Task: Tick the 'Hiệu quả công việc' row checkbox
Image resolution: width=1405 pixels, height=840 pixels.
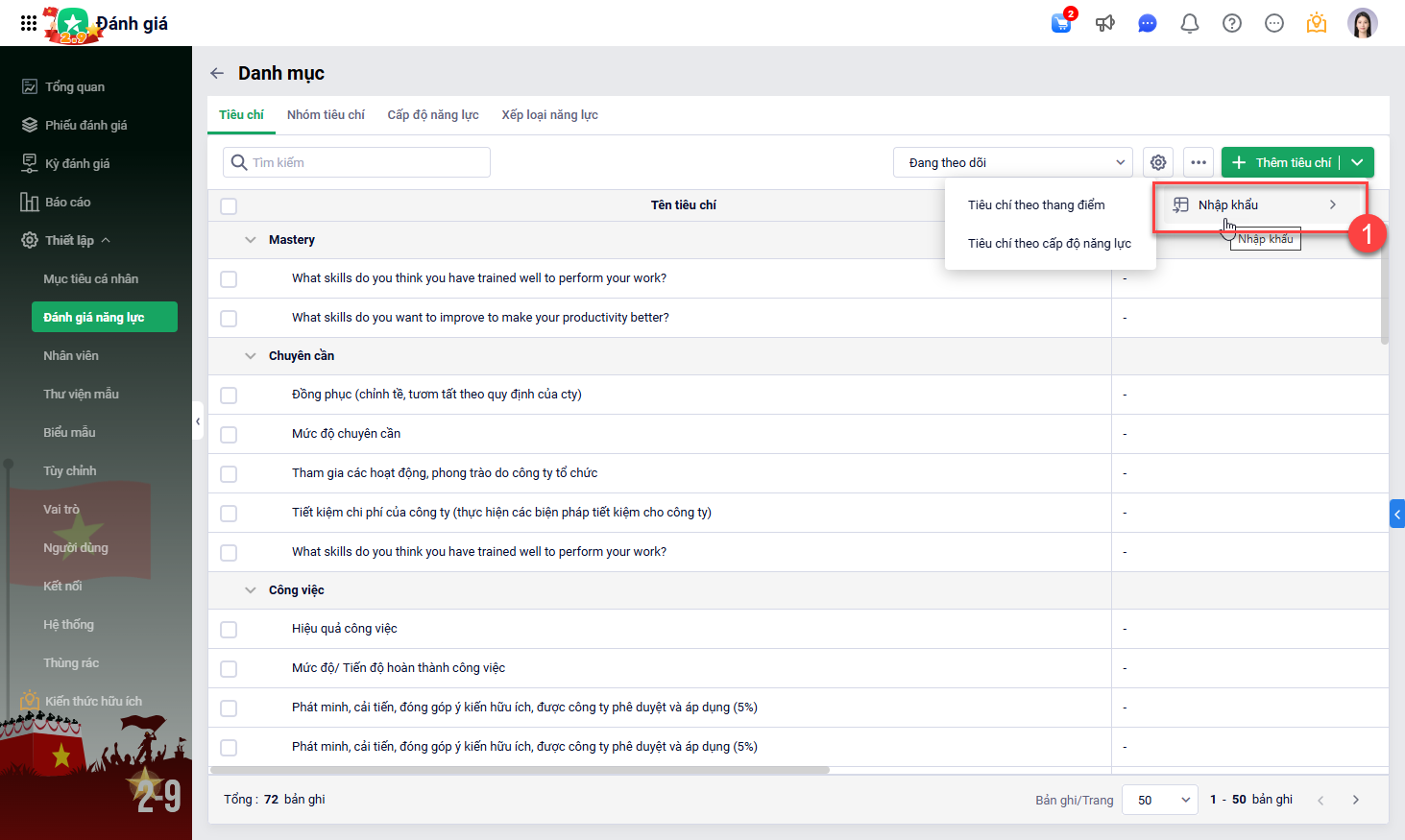Action: coord(229,629)
